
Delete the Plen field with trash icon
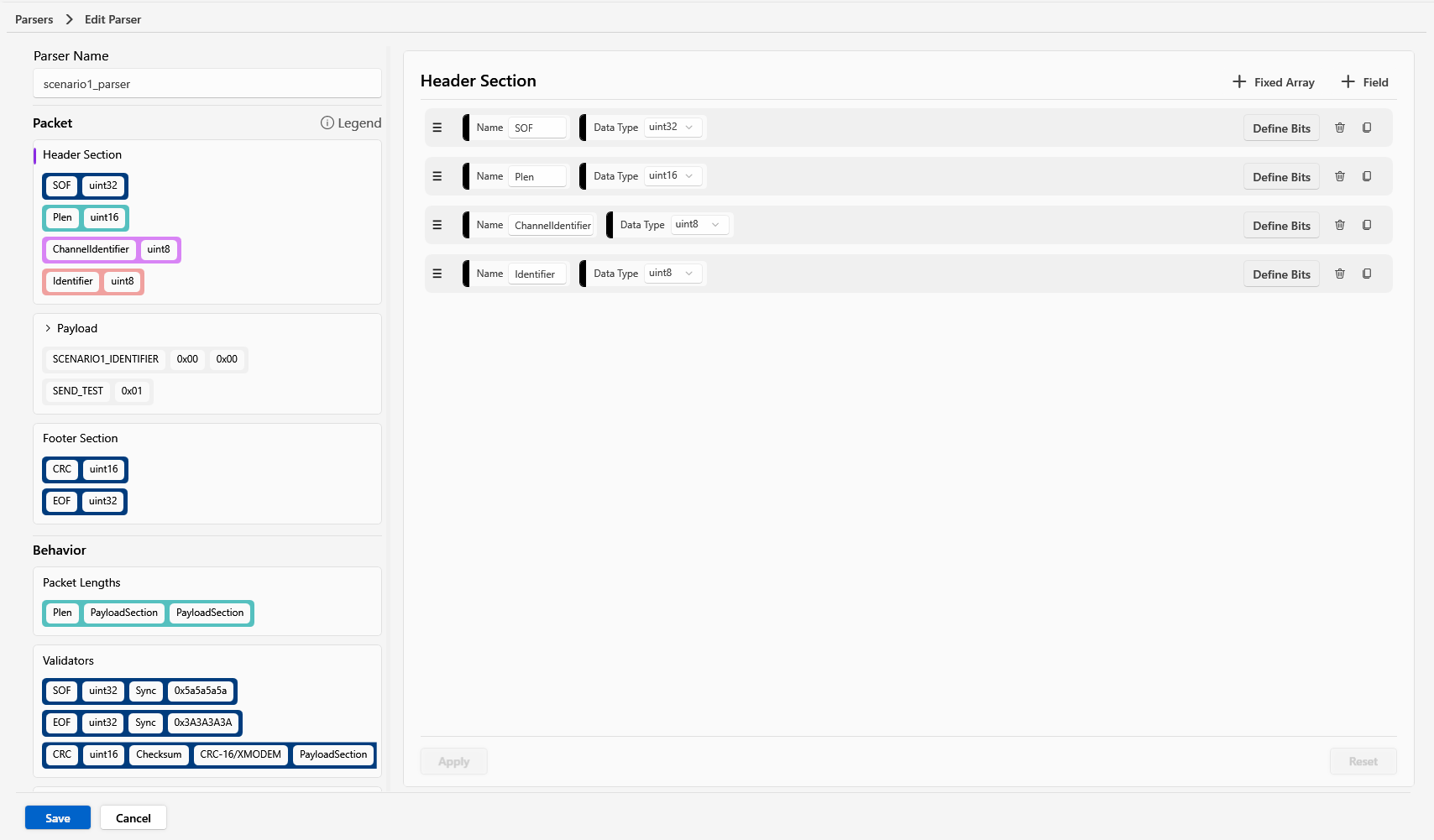tap(1340, 176)
